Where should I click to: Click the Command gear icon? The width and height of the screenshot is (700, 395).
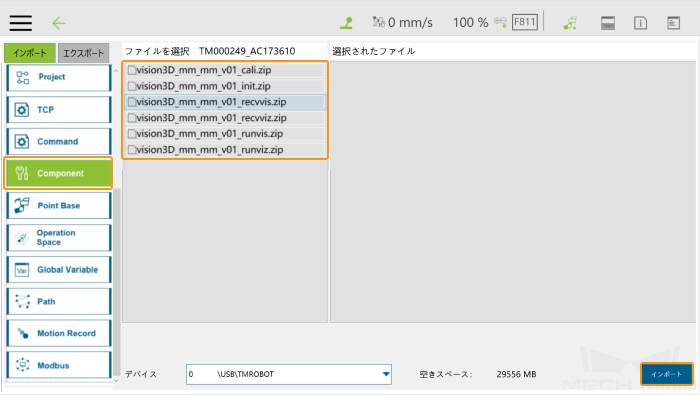(x=22, y=141)
